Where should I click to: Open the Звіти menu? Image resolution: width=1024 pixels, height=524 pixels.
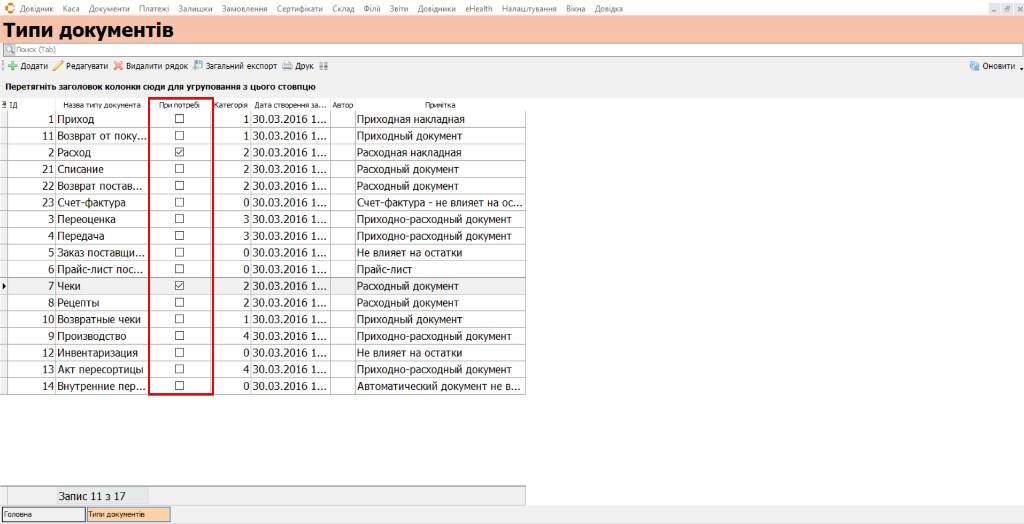click(x=400, y=9)
